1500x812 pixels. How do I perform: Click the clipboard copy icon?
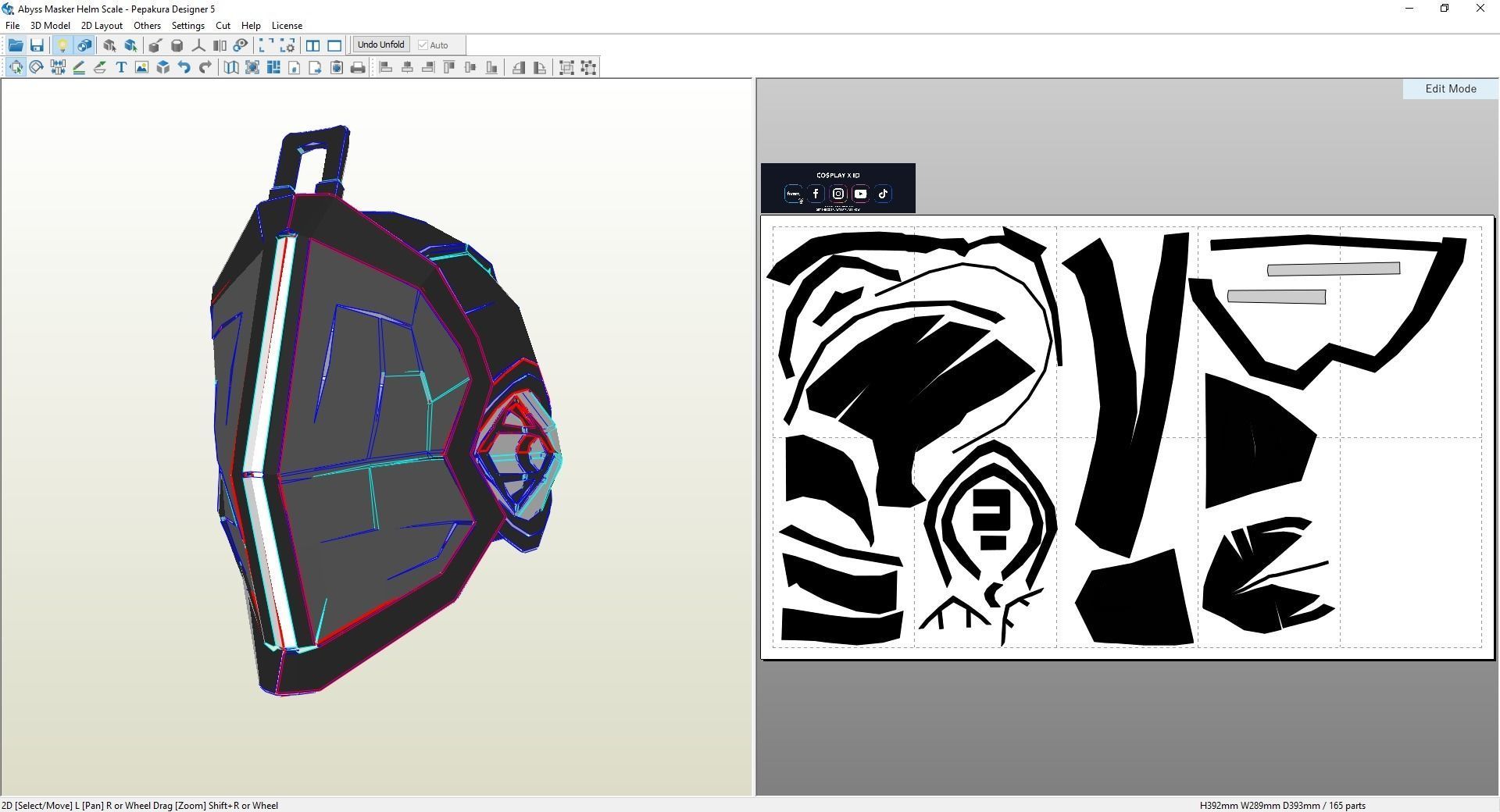(337, 68)
